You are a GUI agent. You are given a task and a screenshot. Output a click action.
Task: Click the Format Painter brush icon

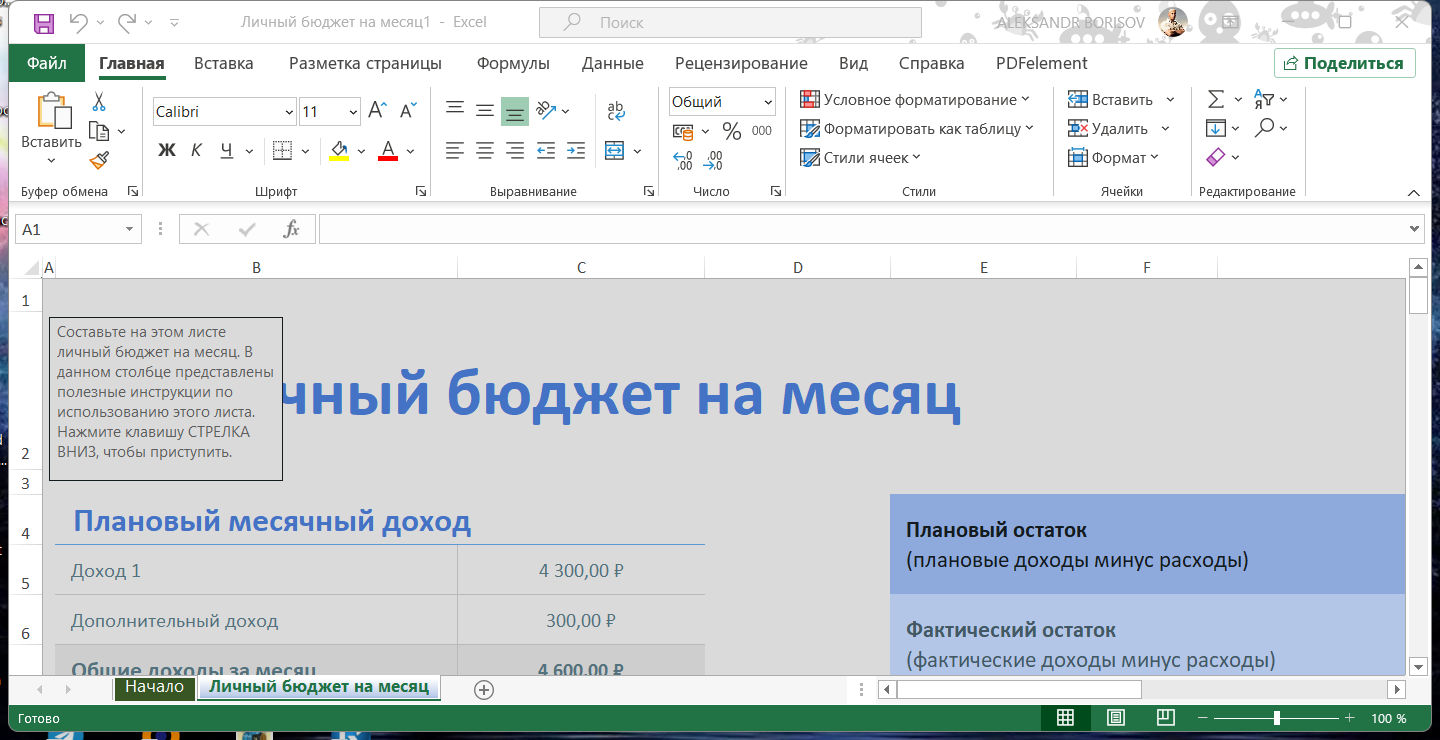99,160
